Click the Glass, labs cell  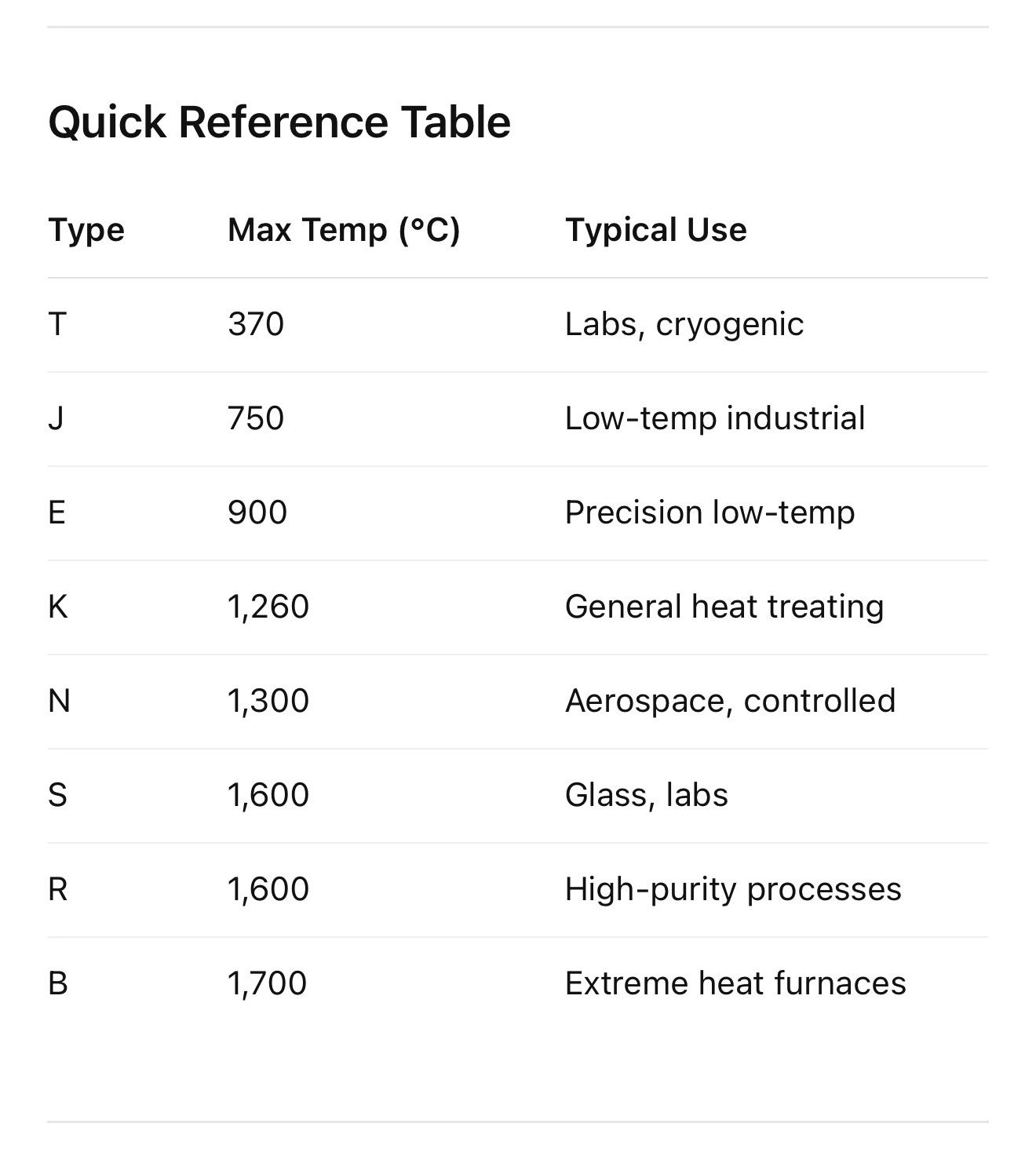[646, 795]
